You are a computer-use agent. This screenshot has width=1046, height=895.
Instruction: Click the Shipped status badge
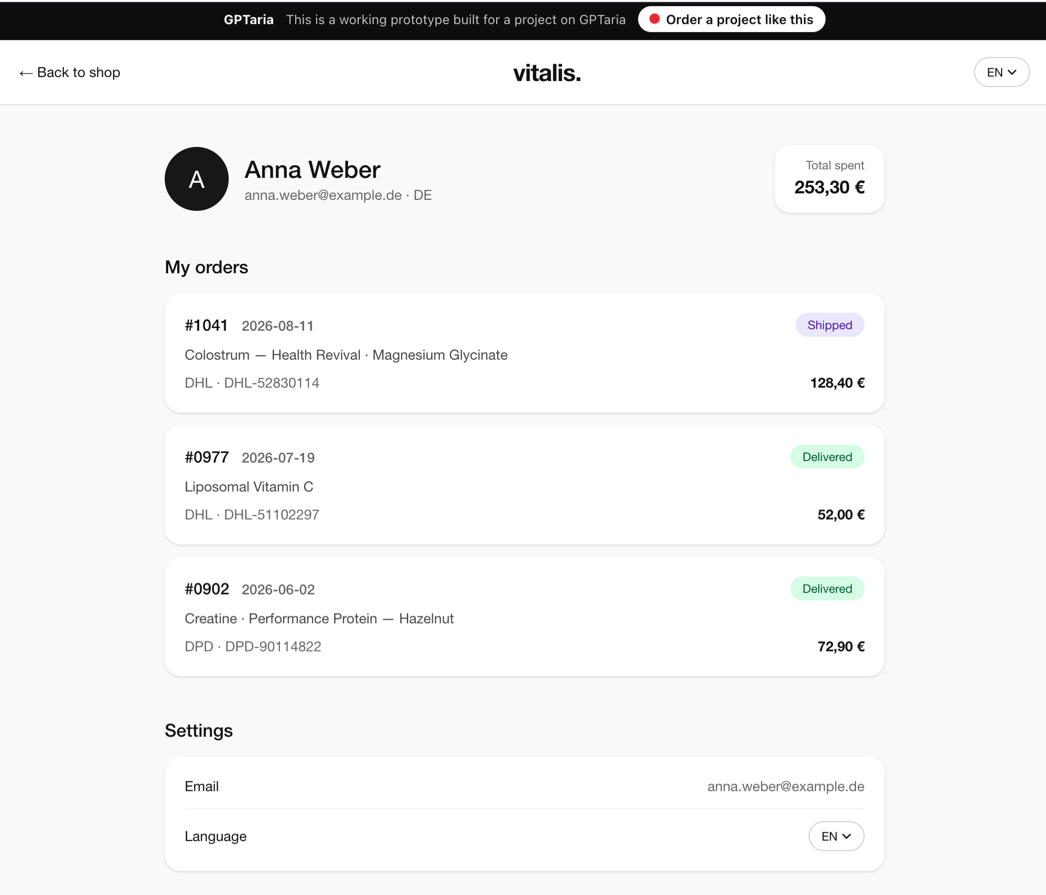830,325
